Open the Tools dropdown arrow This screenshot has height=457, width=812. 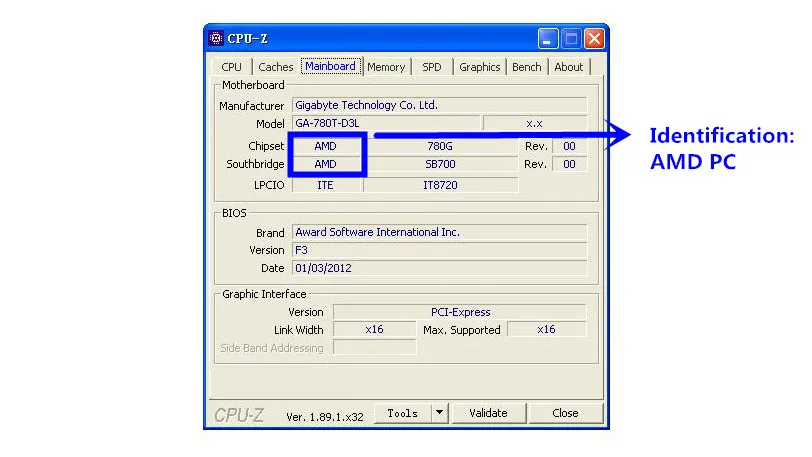pyautogui.click(x=439, y=413)
